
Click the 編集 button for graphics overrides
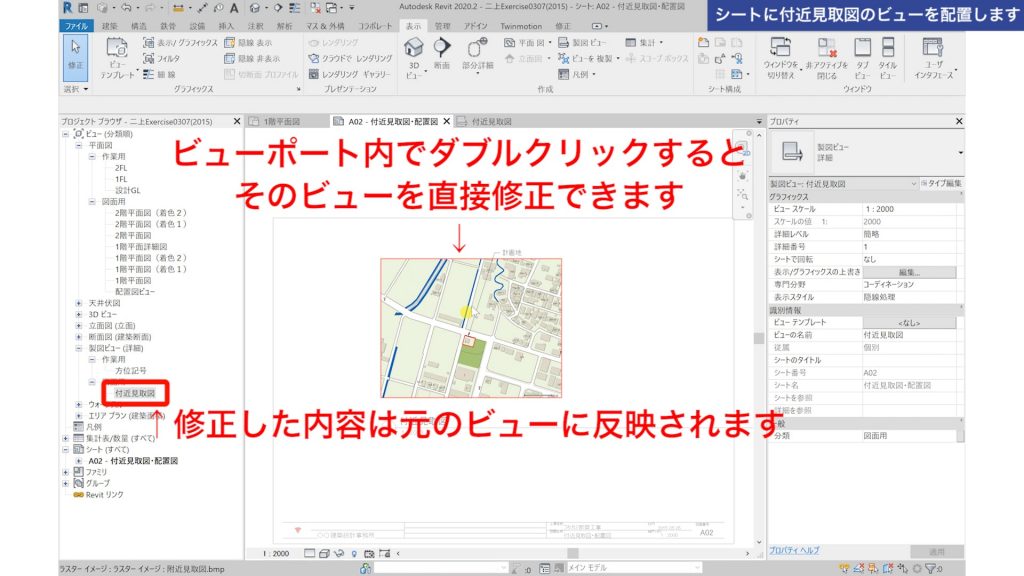point(909,272)
